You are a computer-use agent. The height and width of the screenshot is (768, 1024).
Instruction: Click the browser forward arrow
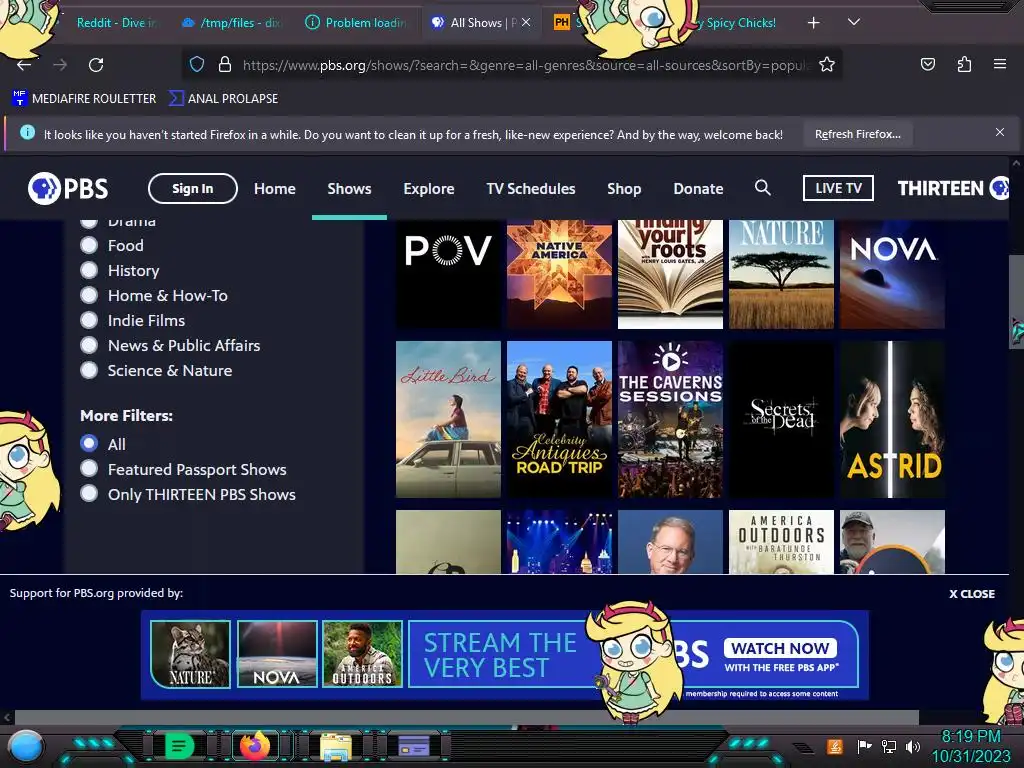click(60, 65)
